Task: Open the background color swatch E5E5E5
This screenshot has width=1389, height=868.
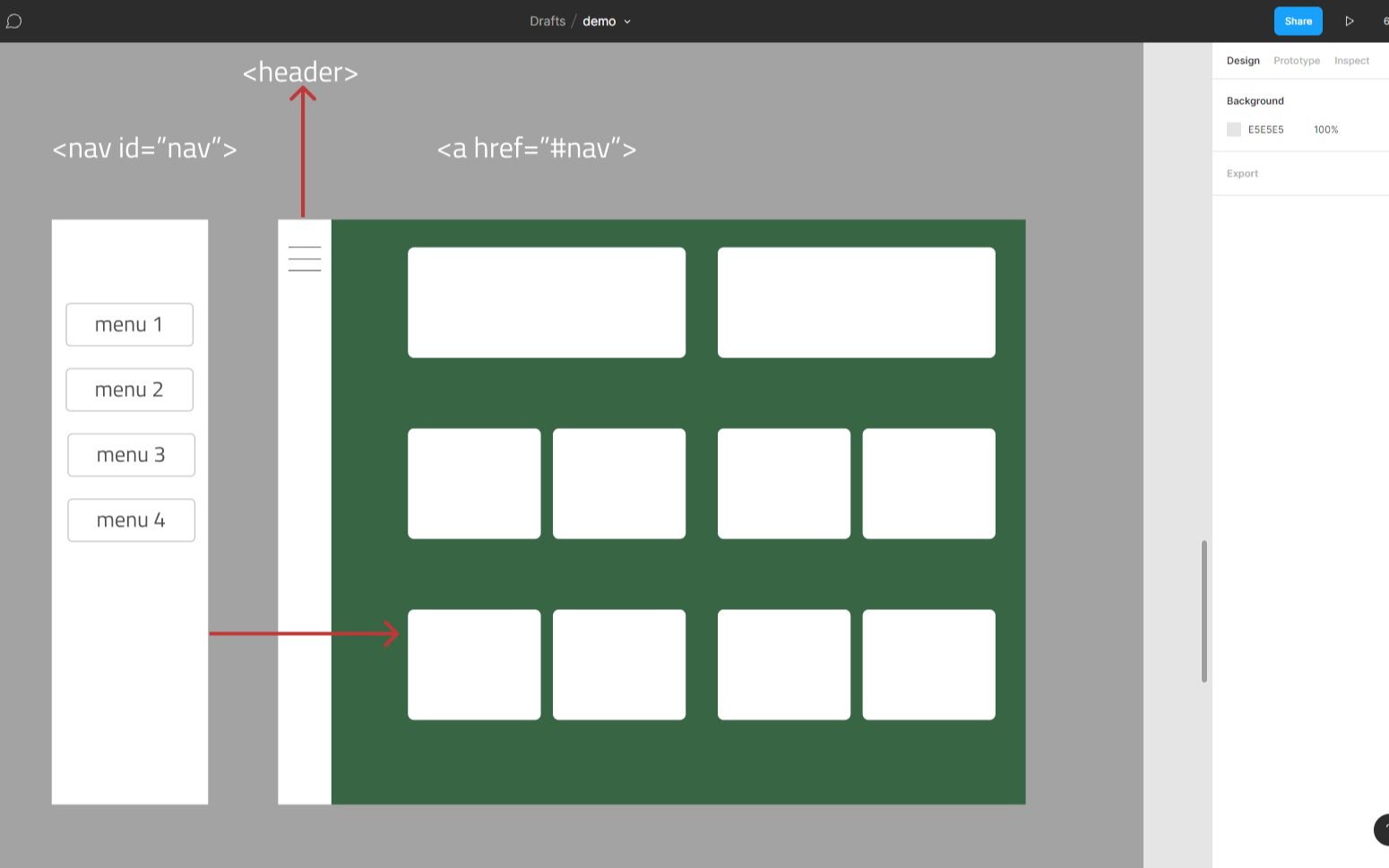Action: 1234,129
